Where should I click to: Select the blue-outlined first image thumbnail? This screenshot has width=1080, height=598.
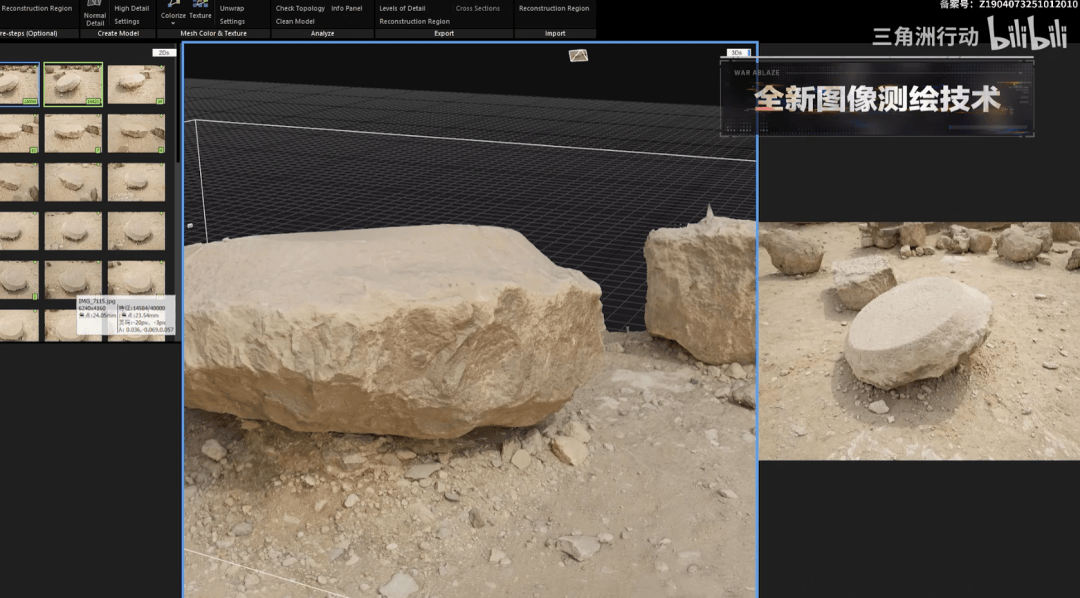coord(18,85)
